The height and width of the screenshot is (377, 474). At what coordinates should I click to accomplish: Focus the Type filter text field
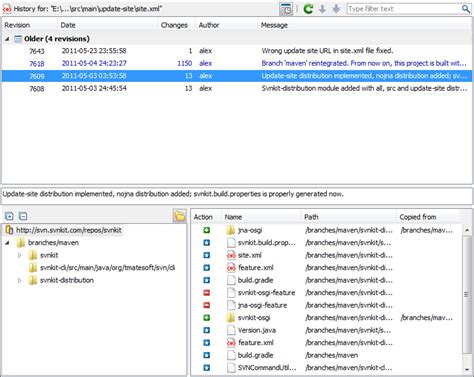403,9
